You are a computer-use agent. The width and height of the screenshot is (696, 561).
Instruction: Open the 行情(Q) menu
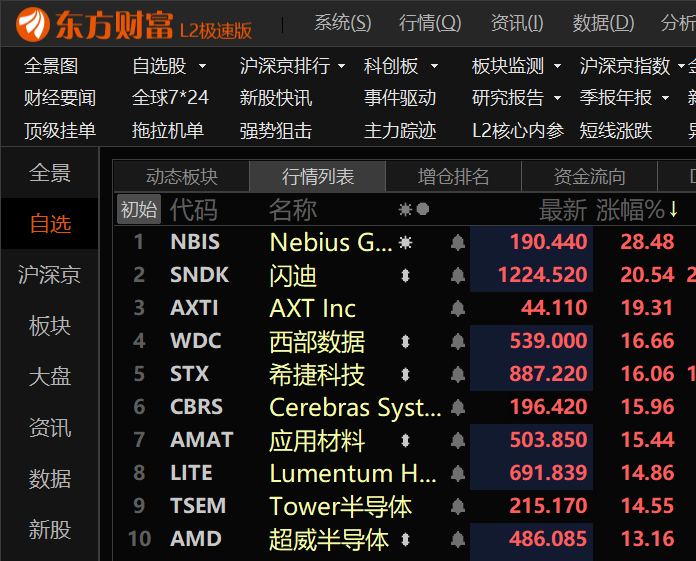[430, 23]
